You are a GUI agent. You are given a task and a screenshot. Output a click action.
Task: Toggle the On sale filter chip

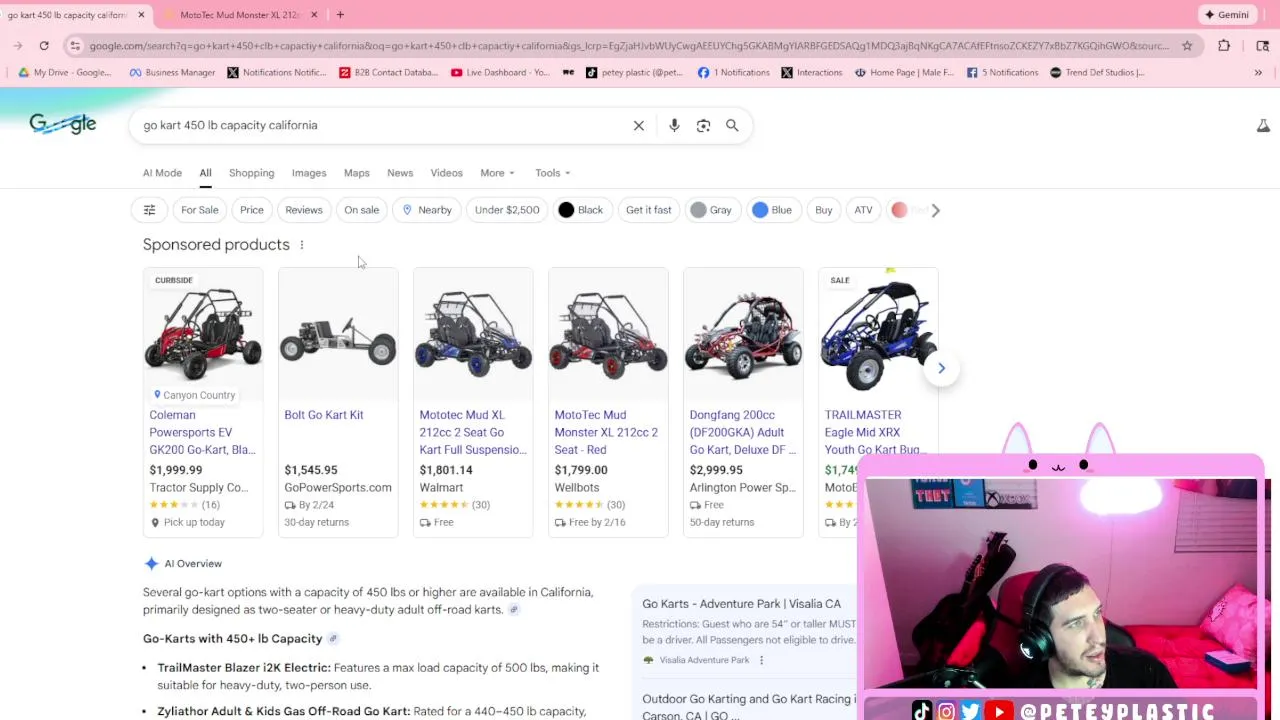pyautogui.click(x=362, y=210)
